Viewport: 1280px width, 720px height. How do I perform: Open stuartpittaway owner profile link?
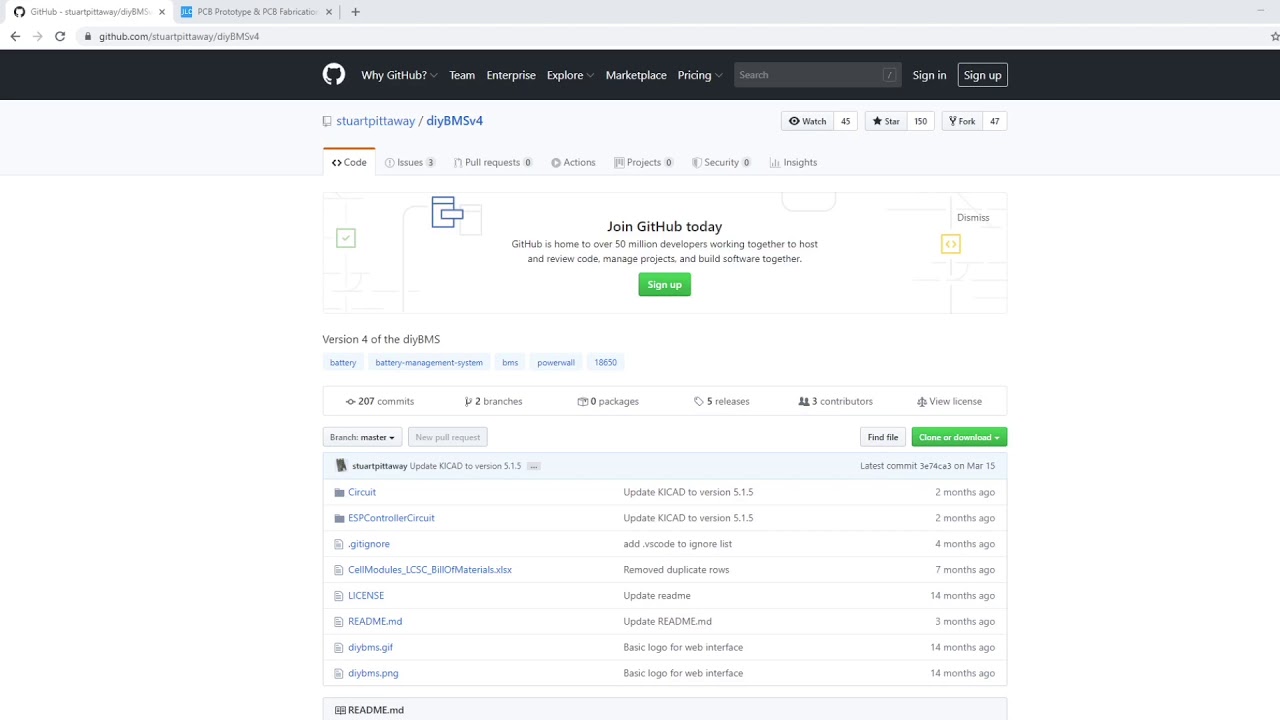[376, 121]
